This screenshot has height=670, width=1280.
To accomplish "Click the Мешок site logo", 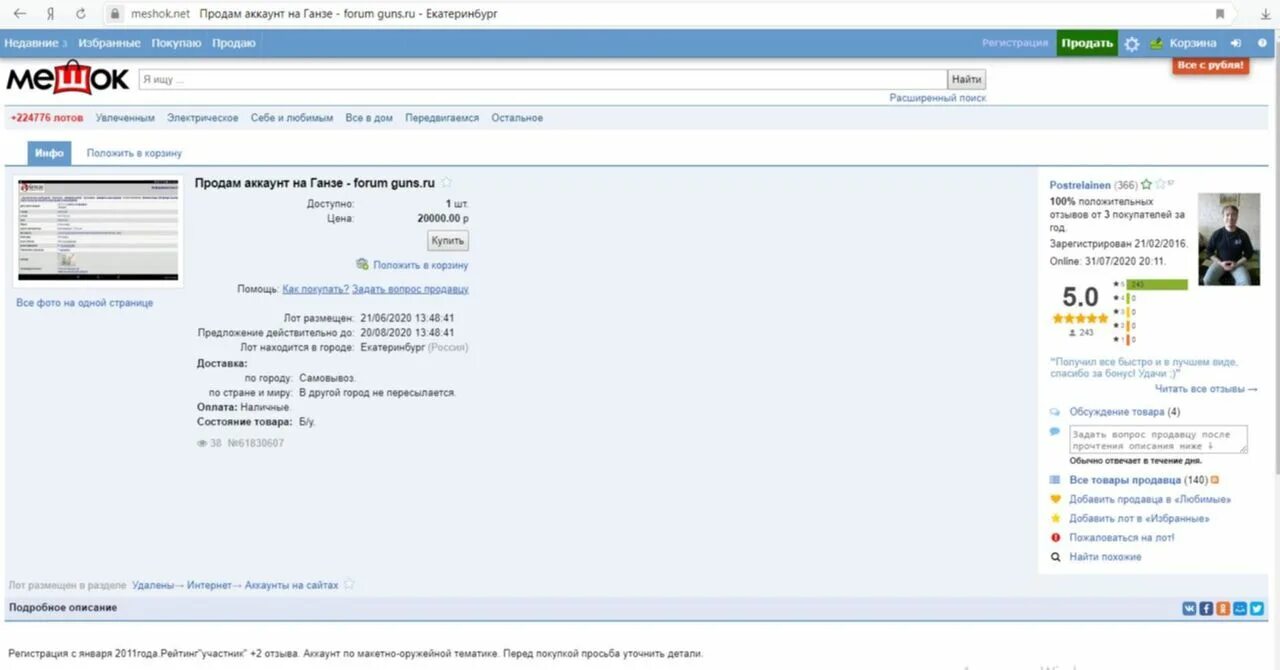I will click(x=68, y=78).
